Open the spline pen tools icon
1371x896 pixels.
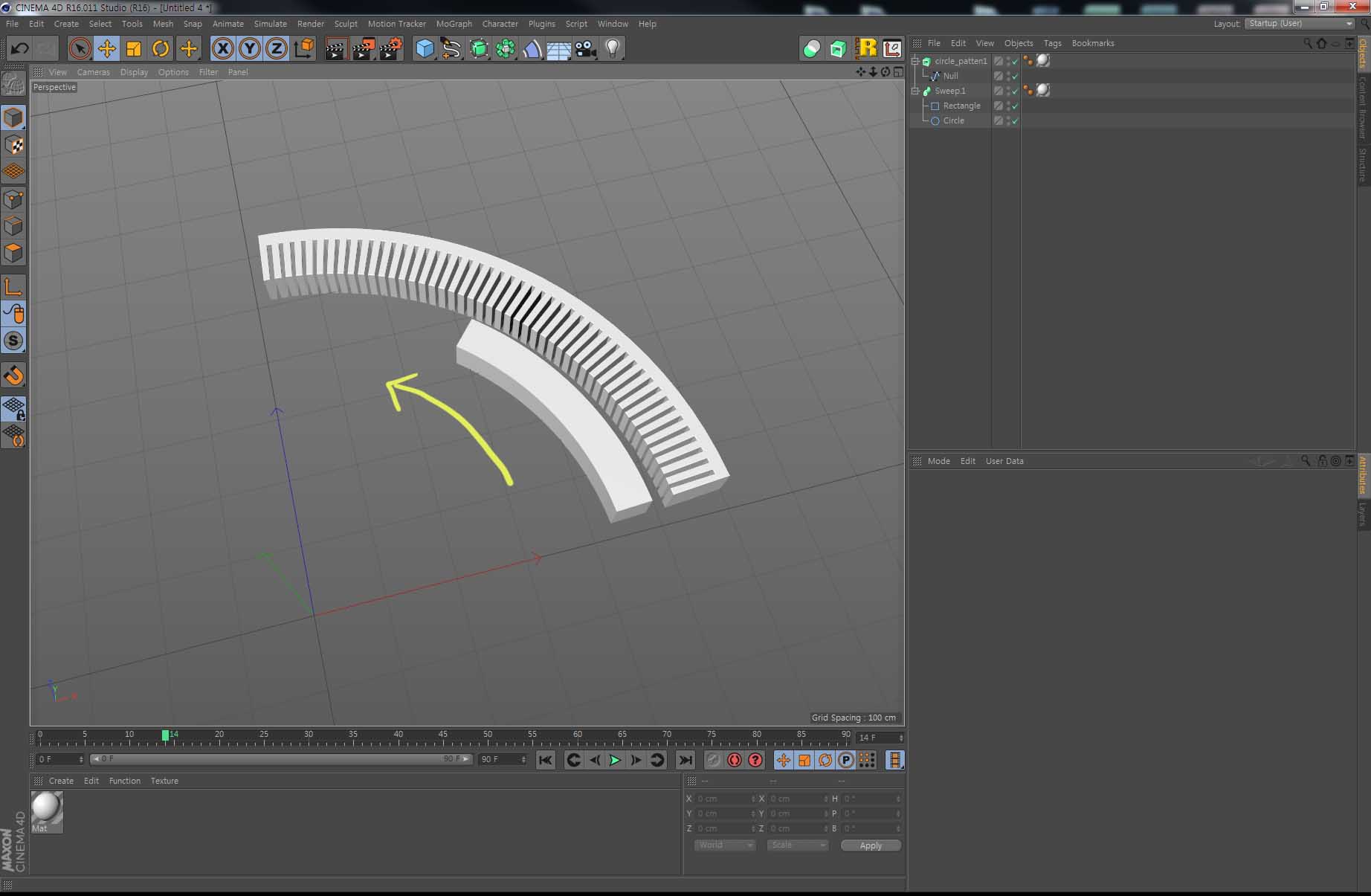click(x=451, y=49)
